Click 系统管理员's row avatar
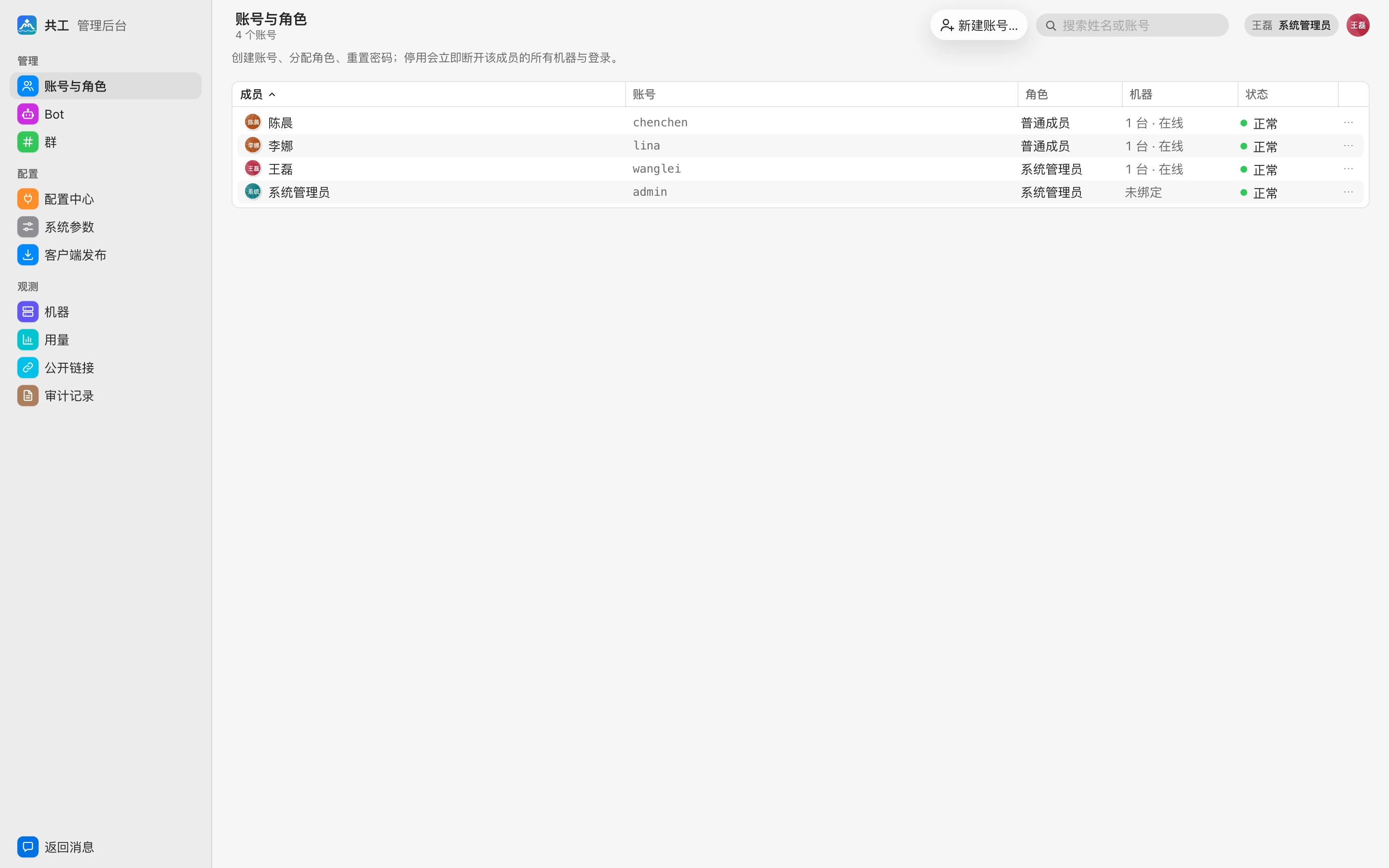The image size is (1389, 868). (x=253, y=192)
